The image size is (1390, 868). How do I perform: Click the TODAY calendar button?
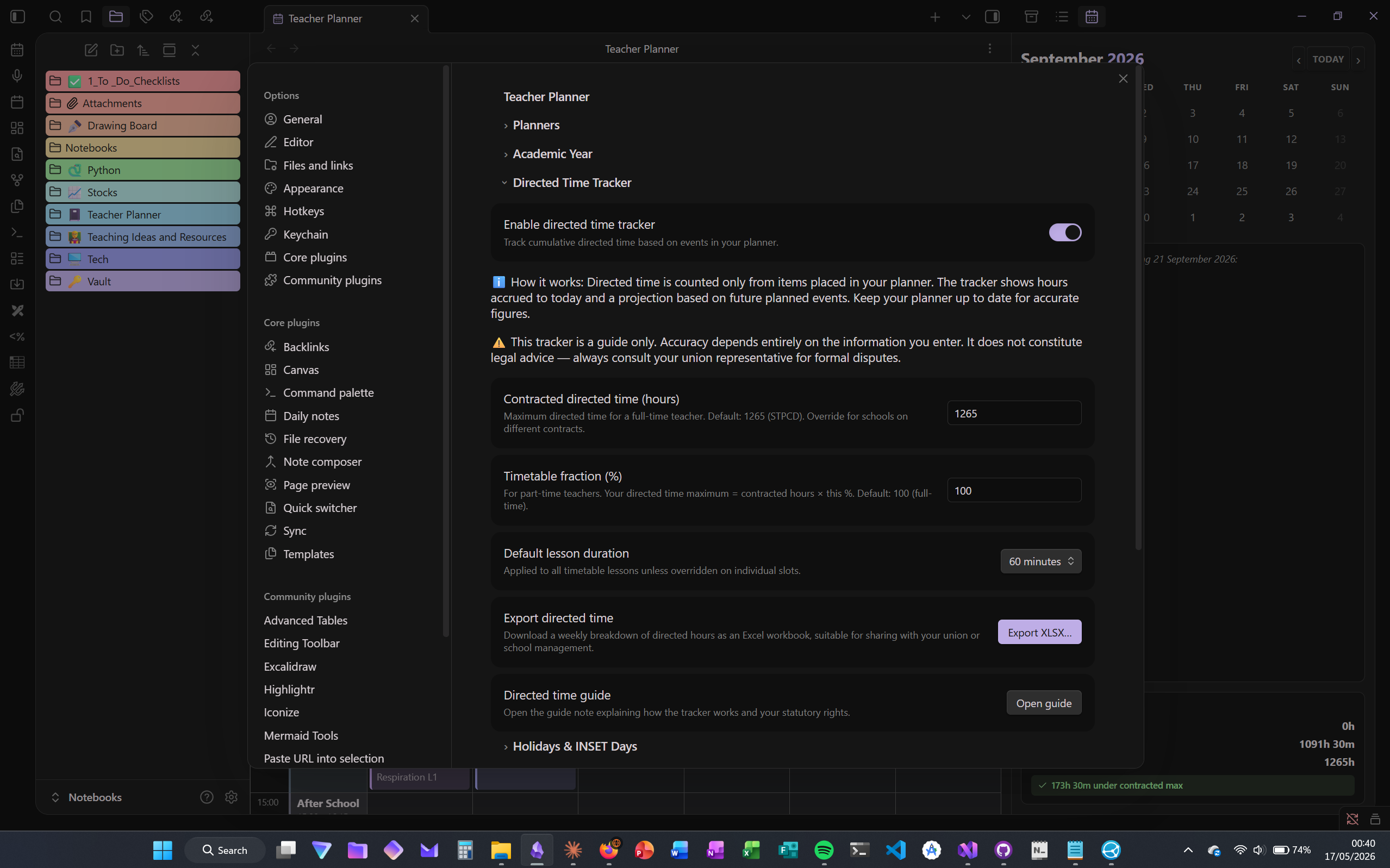click(x=1328, y=60)
